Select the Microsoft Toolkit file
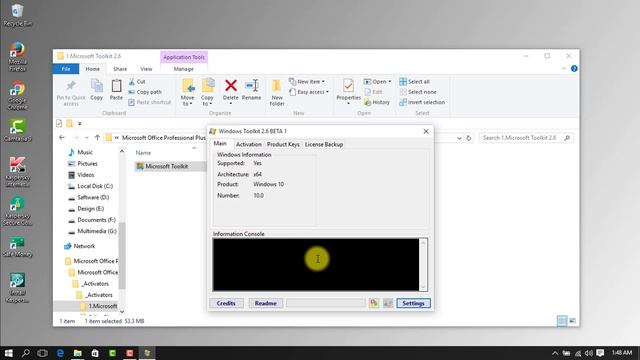This screenshot has height=360, width=640. coord(167,166)
